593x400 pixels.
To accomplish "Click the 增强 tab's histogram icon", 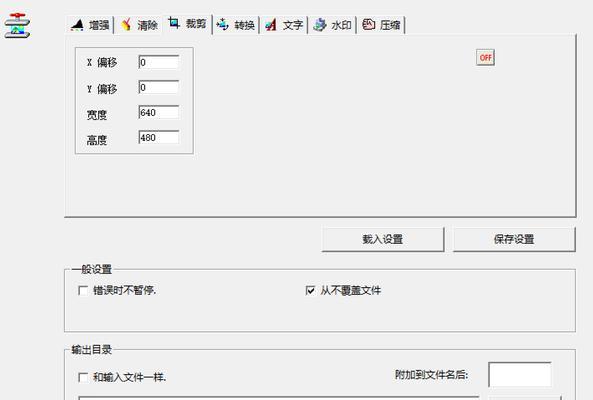I will [x=77, y=25].
